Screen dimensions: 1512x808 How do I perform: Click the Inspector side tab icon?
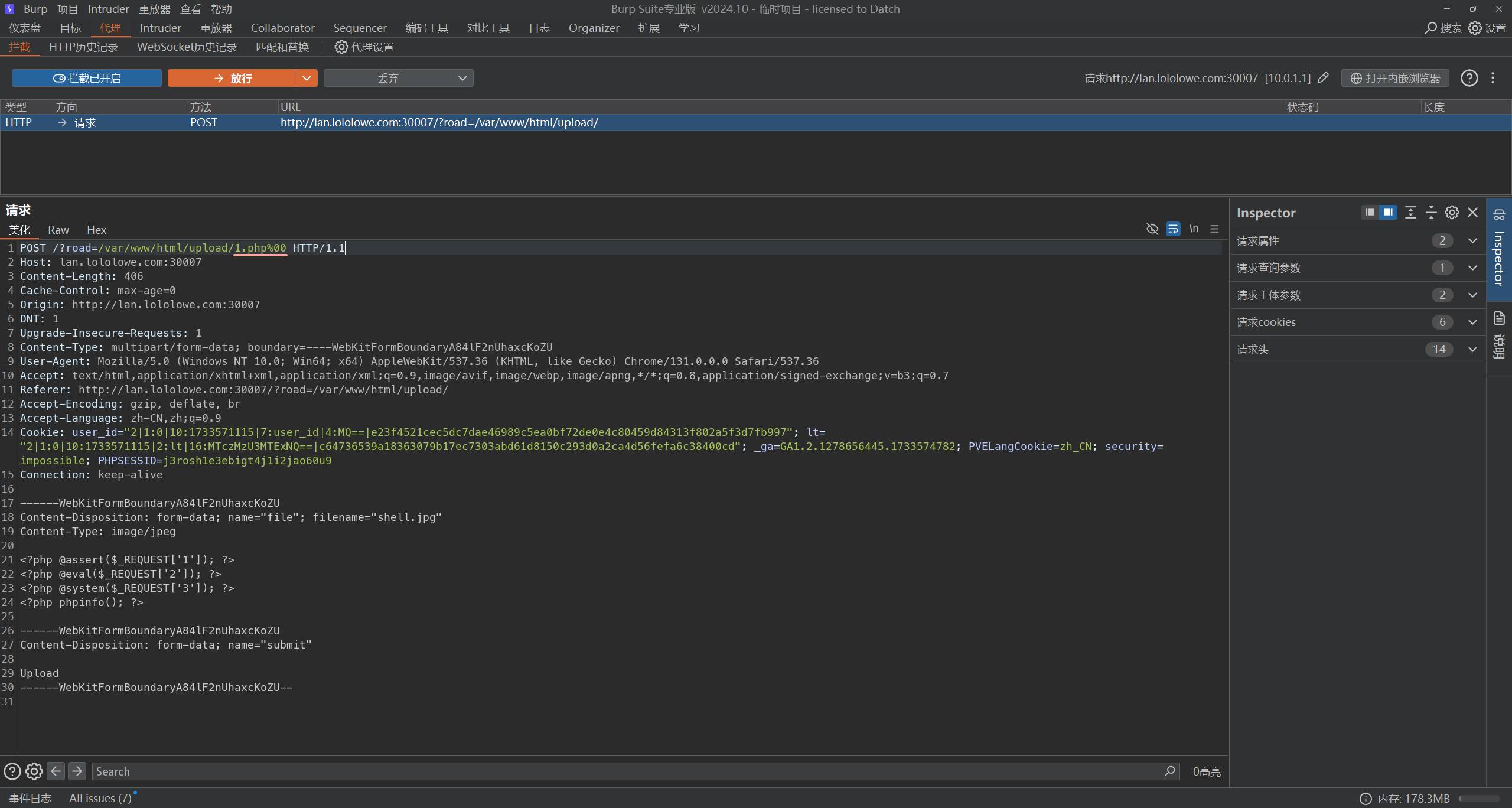pos(1499,214)
